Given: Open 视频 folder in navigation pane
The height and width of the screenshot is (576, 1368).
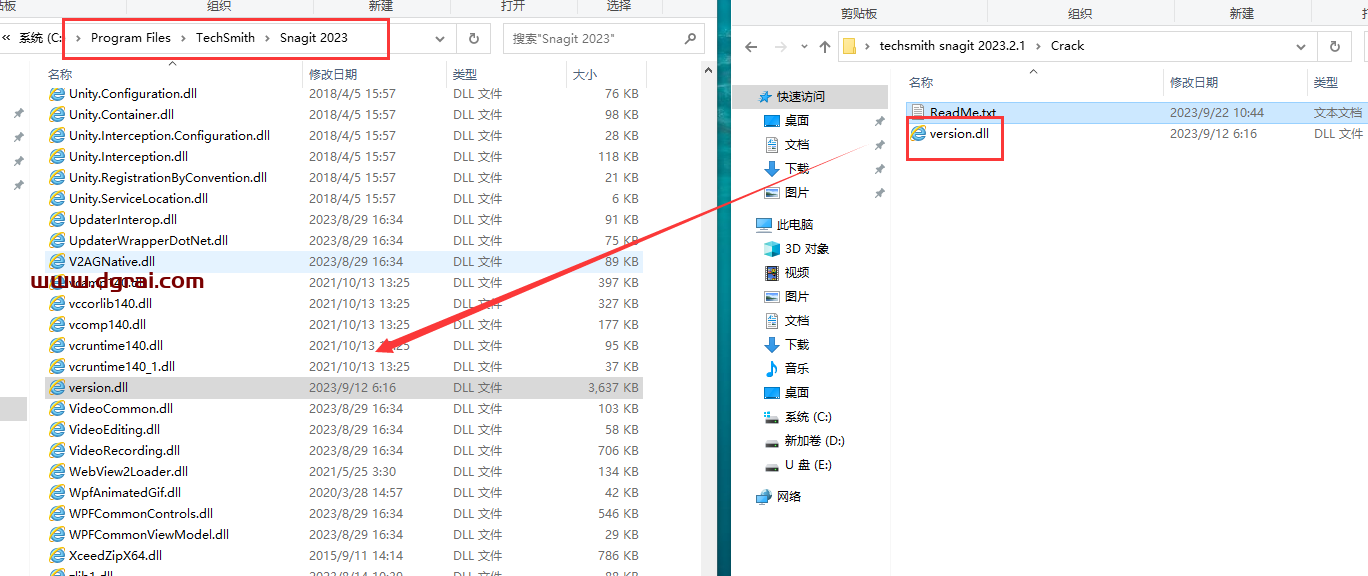Looking at the screenshot, I should 786,273.
